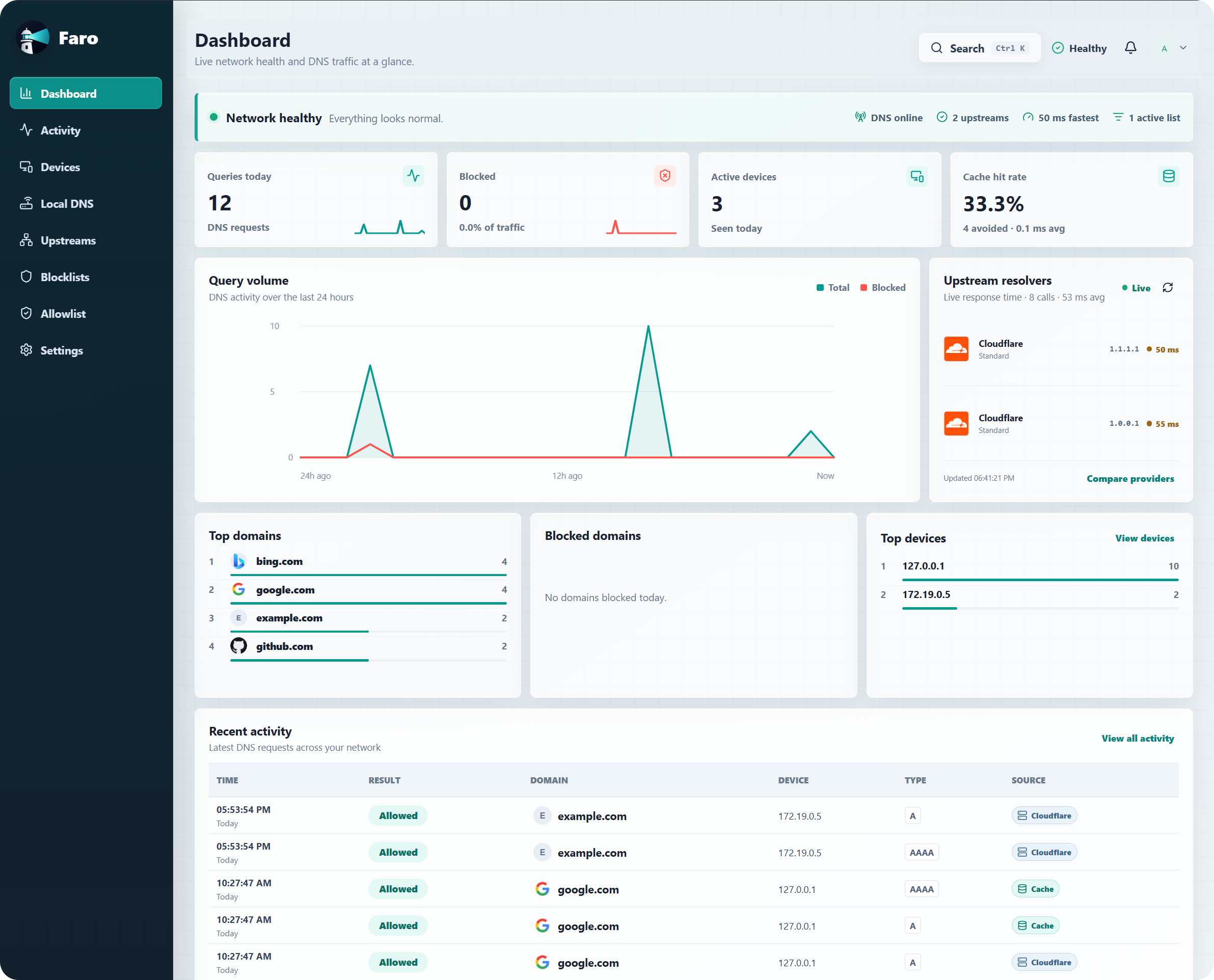Click the 2 upstreams check icon
The image size is (1214, 980).
(942, 118)
